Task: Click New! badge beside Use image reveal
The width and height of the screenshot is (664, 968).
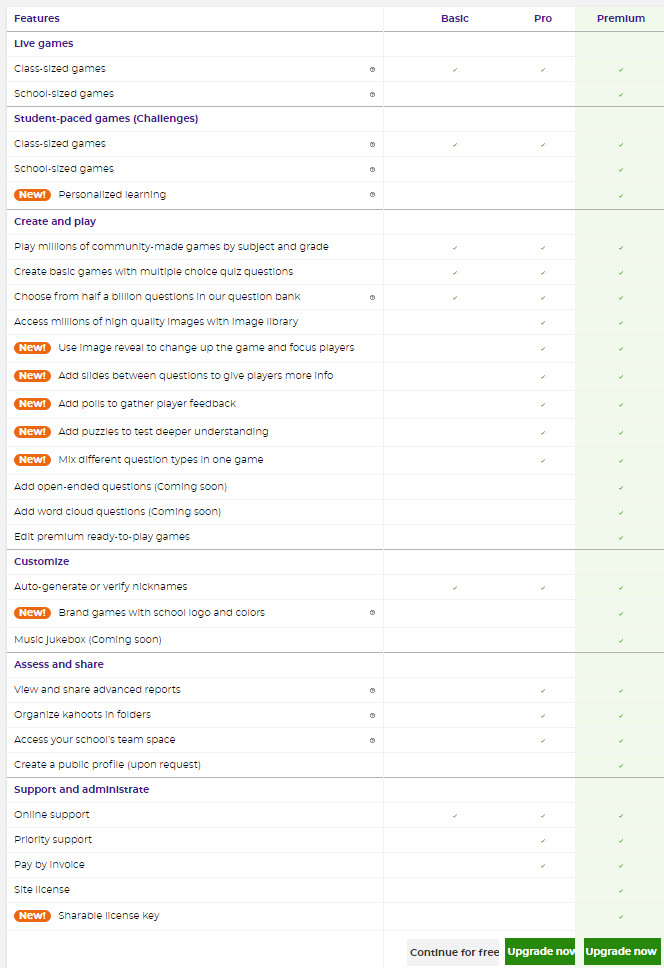Action: [32, 348]
